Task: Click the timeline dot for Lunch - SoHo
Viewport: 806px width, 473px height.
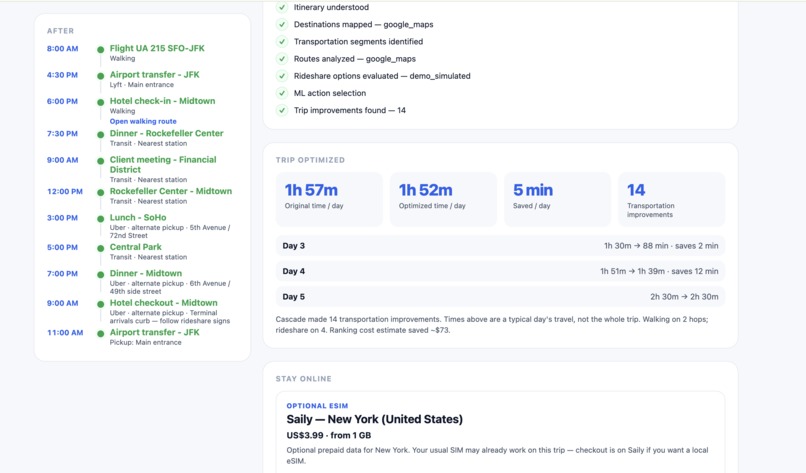Action: pos(101,219)
